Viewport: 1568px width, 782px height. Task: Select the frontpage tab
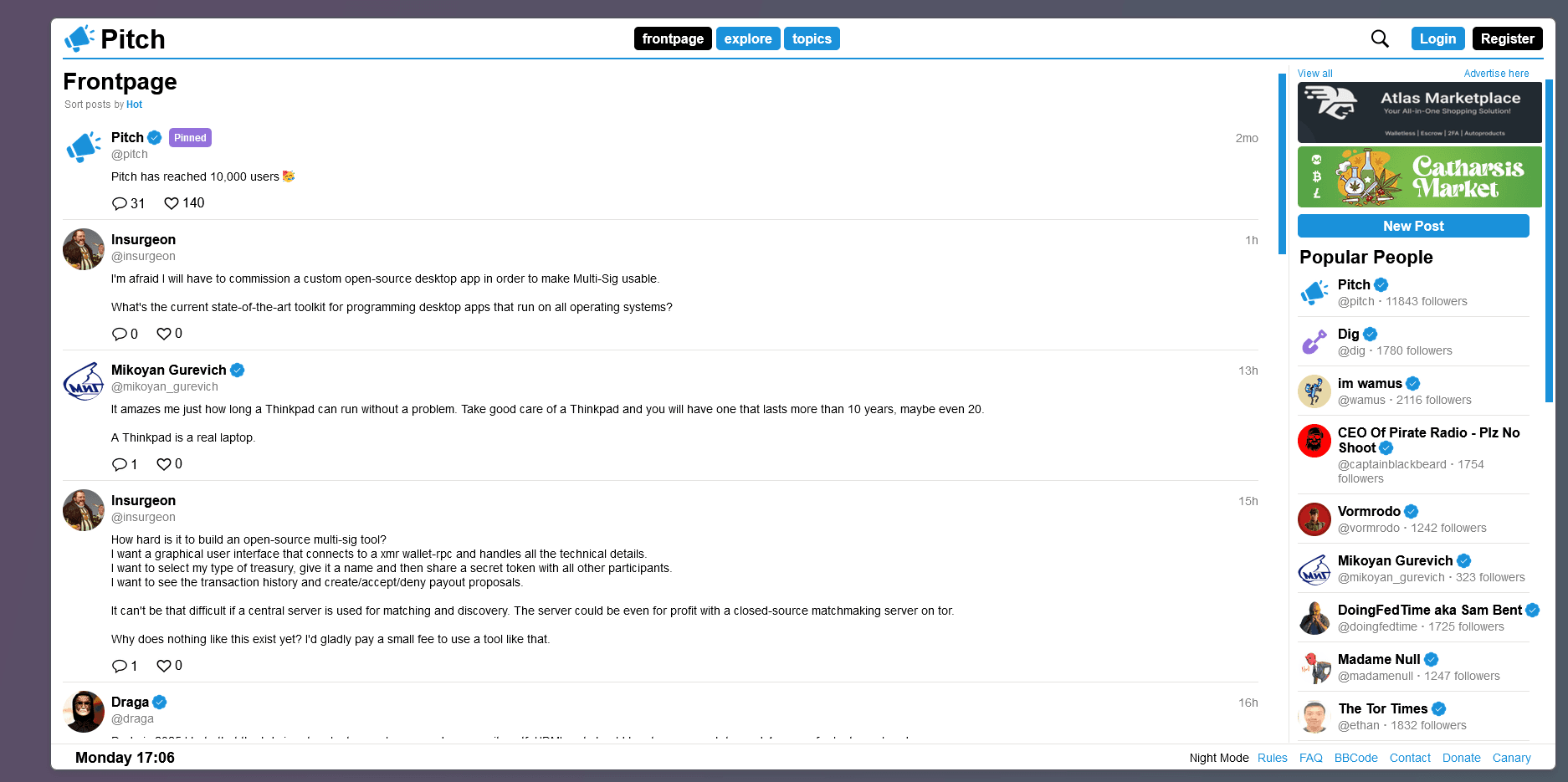coord(672,38)
